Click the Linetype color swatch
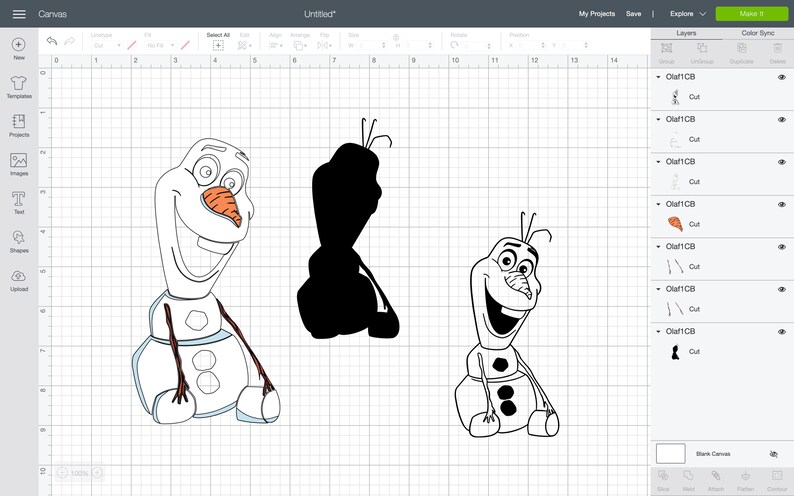This screenshot has height=496, width=794. click(x=132, y=46)
